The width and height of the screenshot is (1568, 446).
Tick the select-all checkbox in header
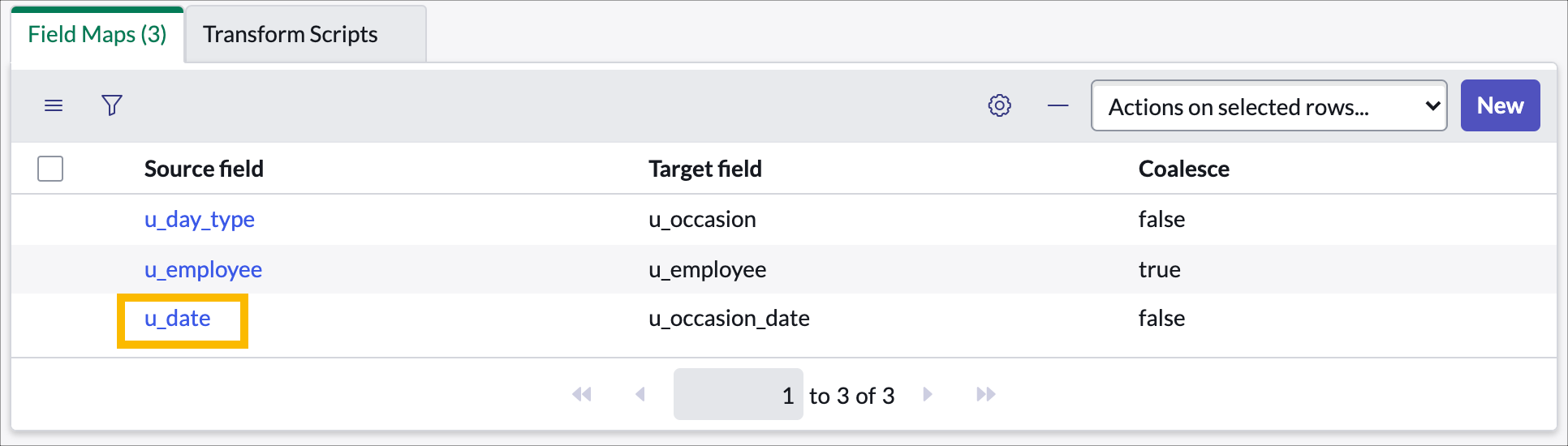pyautogui.click(x=50, y=169)
